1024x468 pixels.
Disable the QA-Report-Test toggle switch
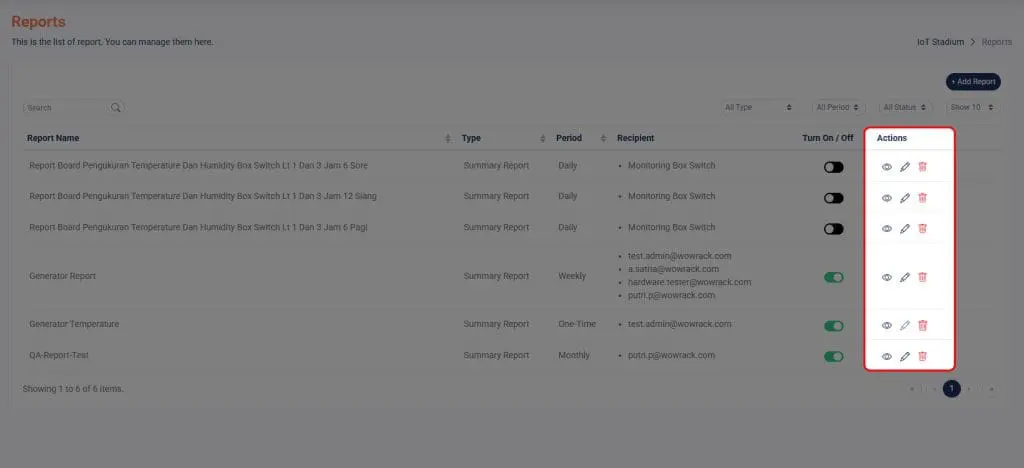833,356
